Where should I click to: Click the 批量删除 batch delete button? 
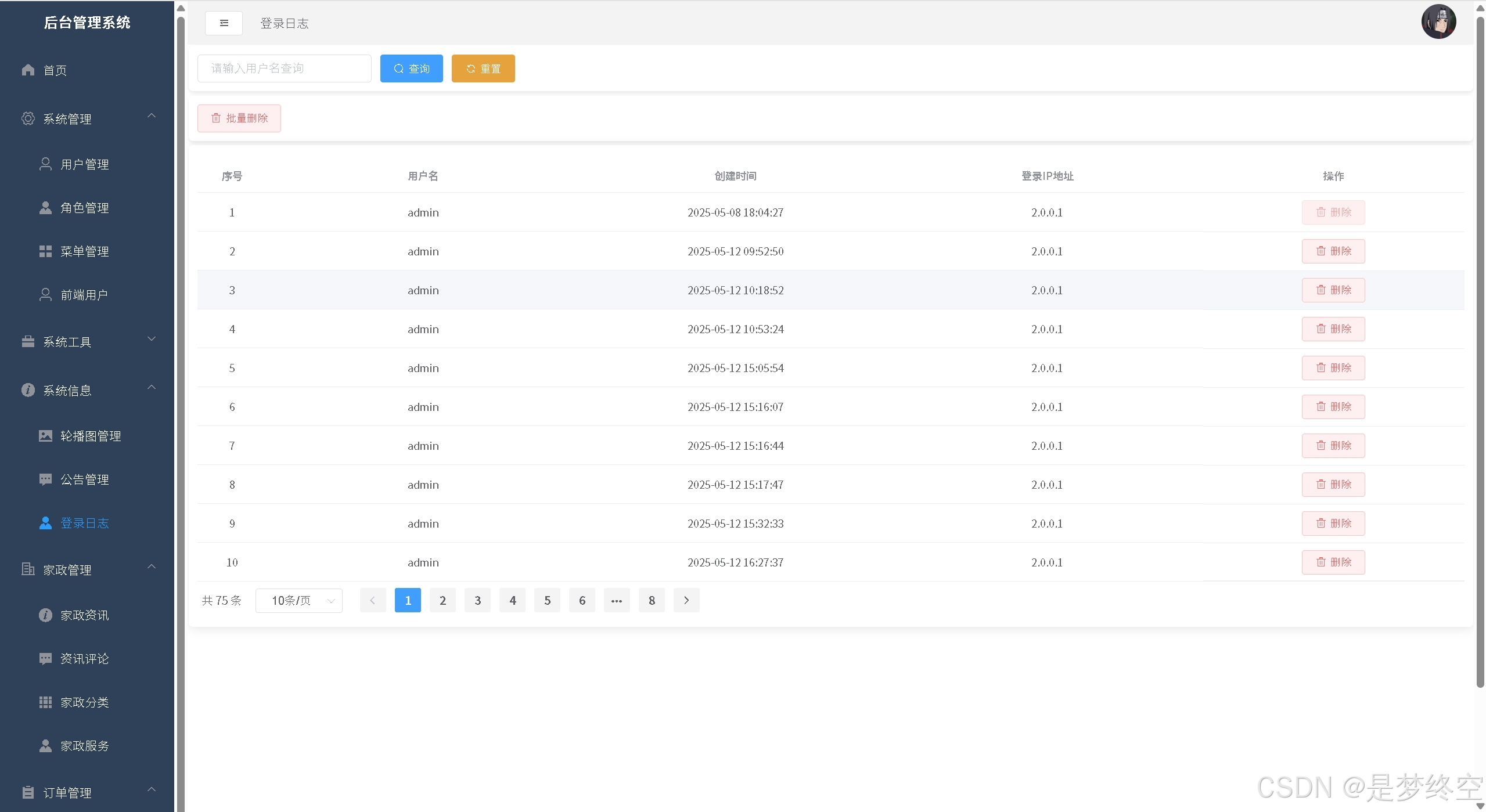239,118
